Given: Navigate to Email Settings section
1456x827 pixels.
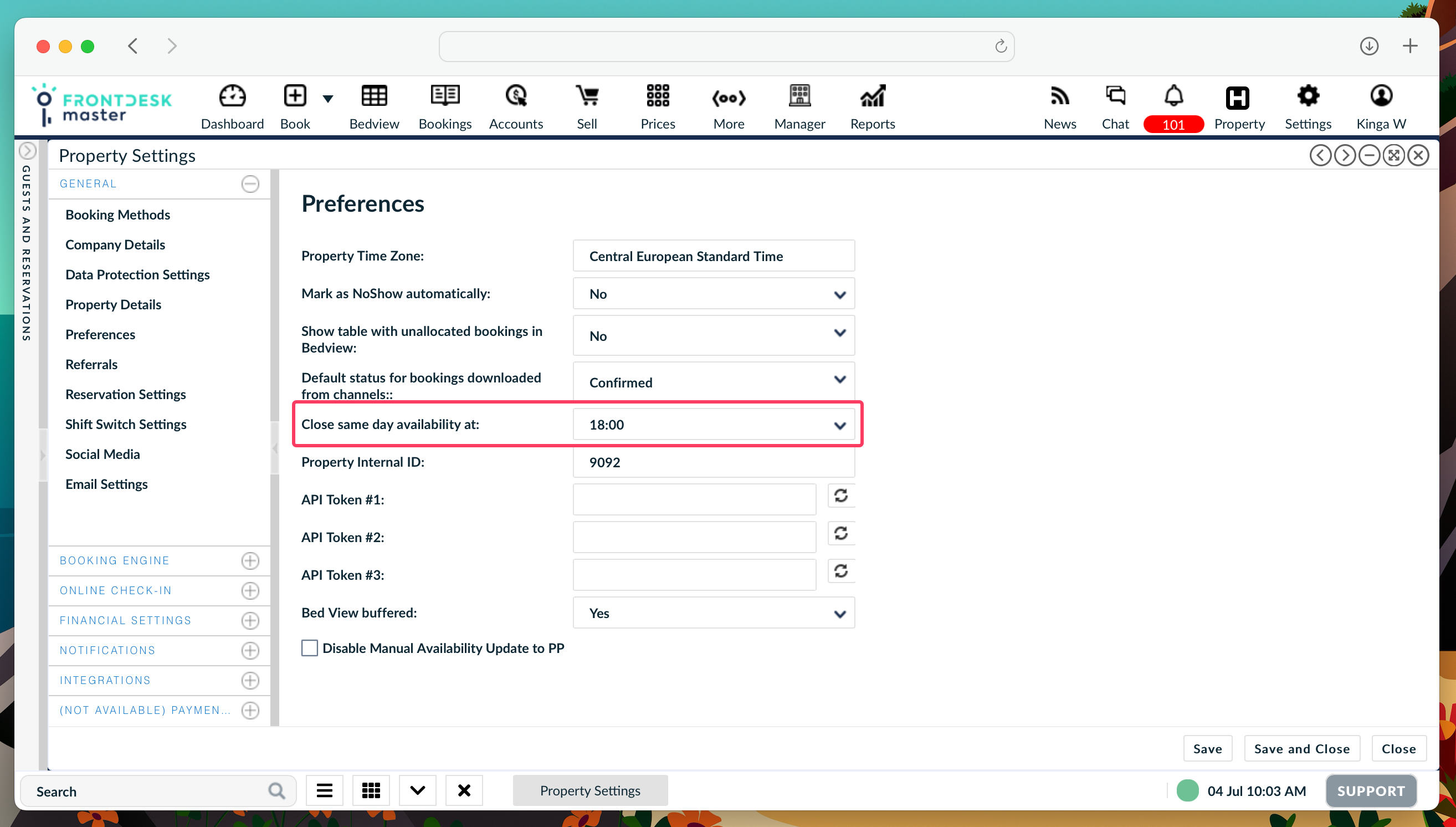Looking at the screenshot, I should 106,484.
